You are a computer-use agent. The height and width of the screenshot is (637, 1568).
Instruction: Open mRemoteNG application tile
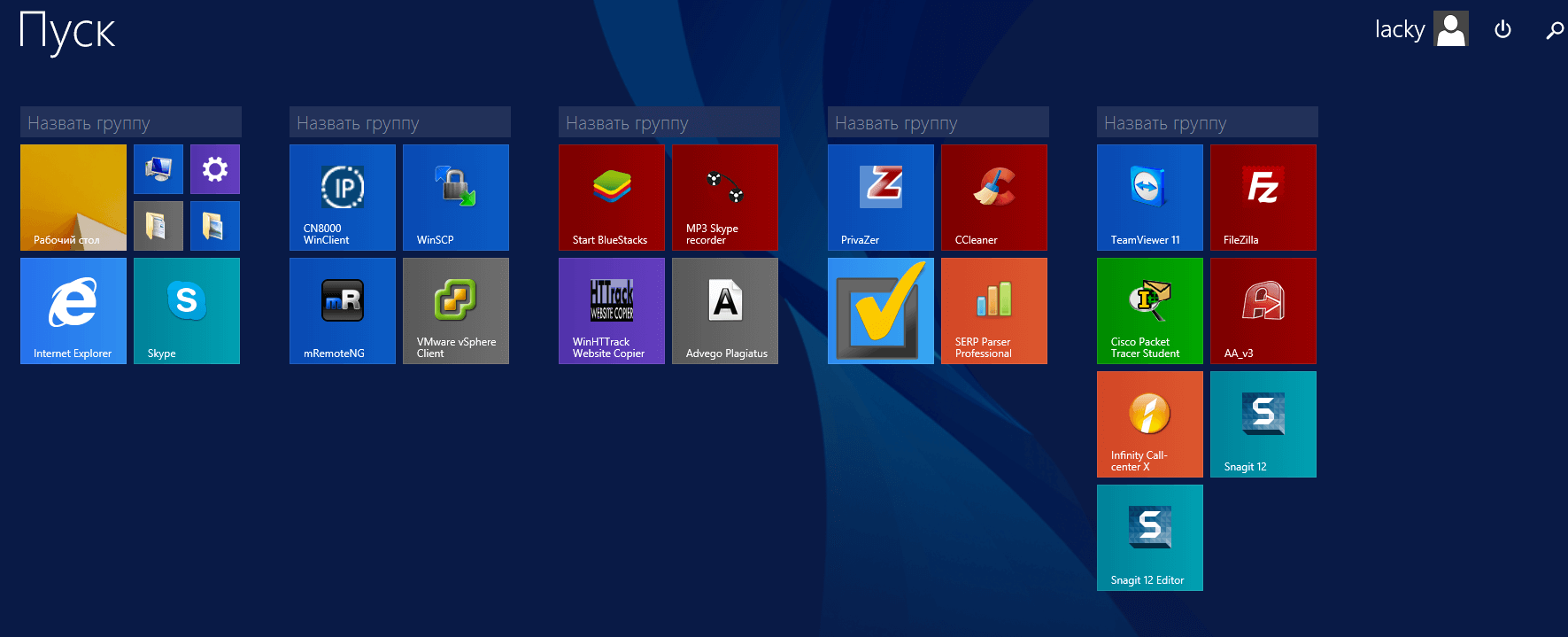tap(342, 311)
